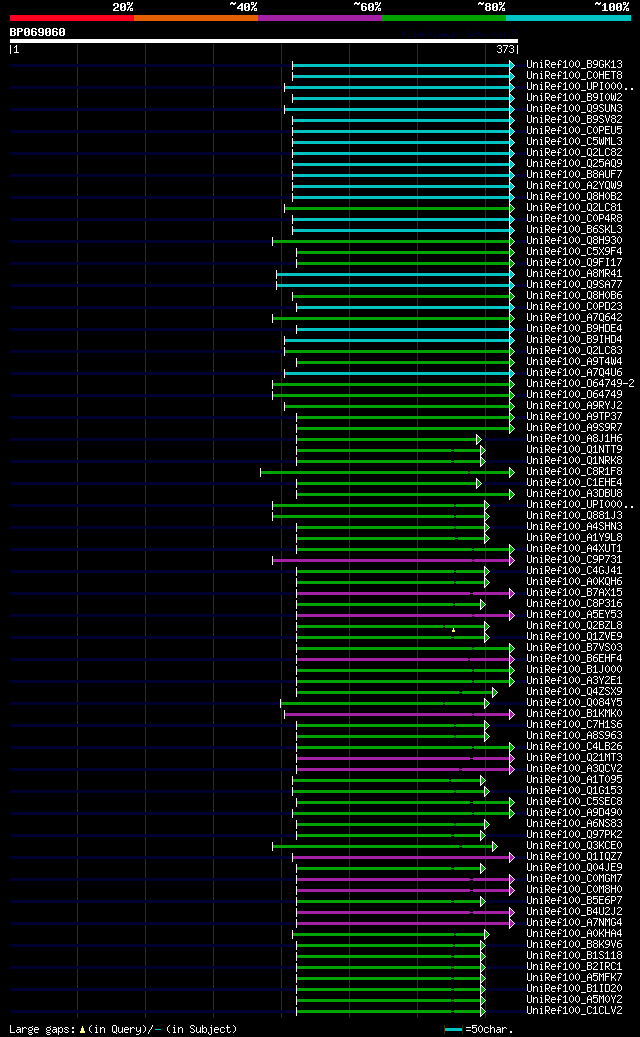
Task: Click the purple alignment bar for B7AX15
Action: tap(405, 593)
